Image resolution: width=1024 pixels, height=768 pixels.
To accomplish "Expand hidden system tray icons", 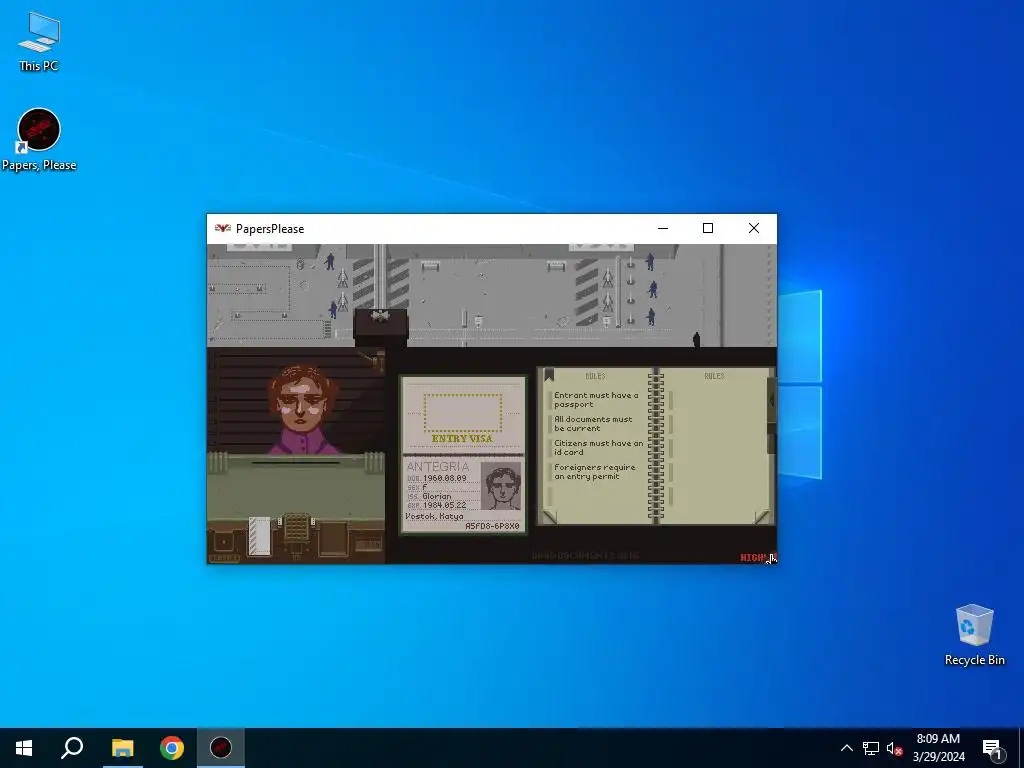I will tap(846, 748).
